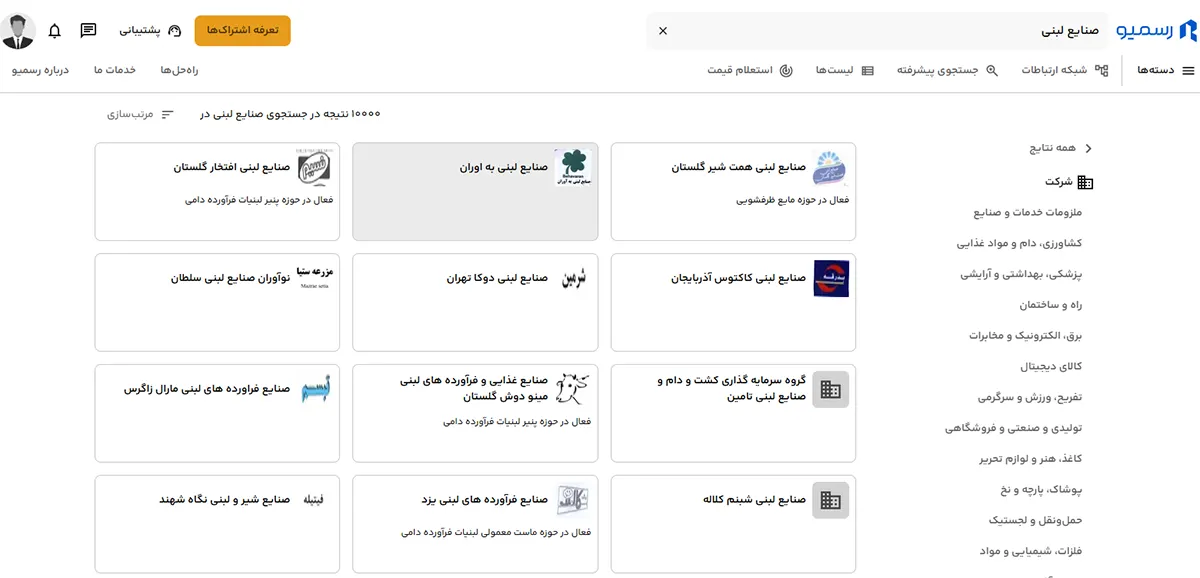Open صنایع لبنی افتخار گلستان title
Screen dimensions: 1200x578
(x=231, y=168)
